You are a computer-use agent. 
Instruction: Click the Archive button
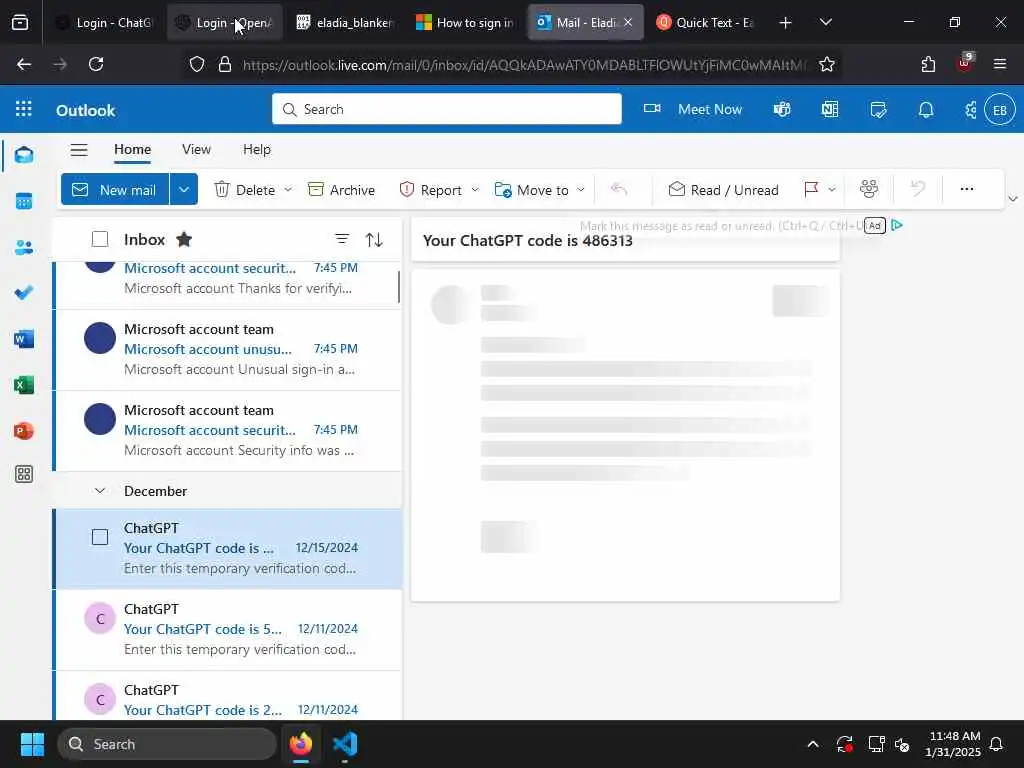pyautogui.click(x=342, y=189)
